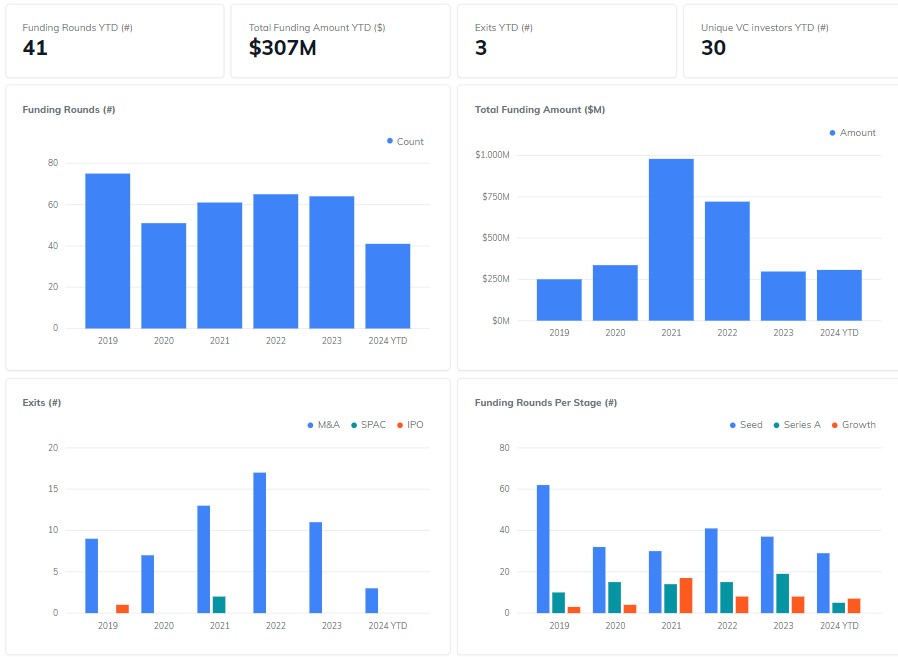Select the 2023 bar in Funding Rounds chart
This screenshot has width=898, height=657.
pos(332,262)
